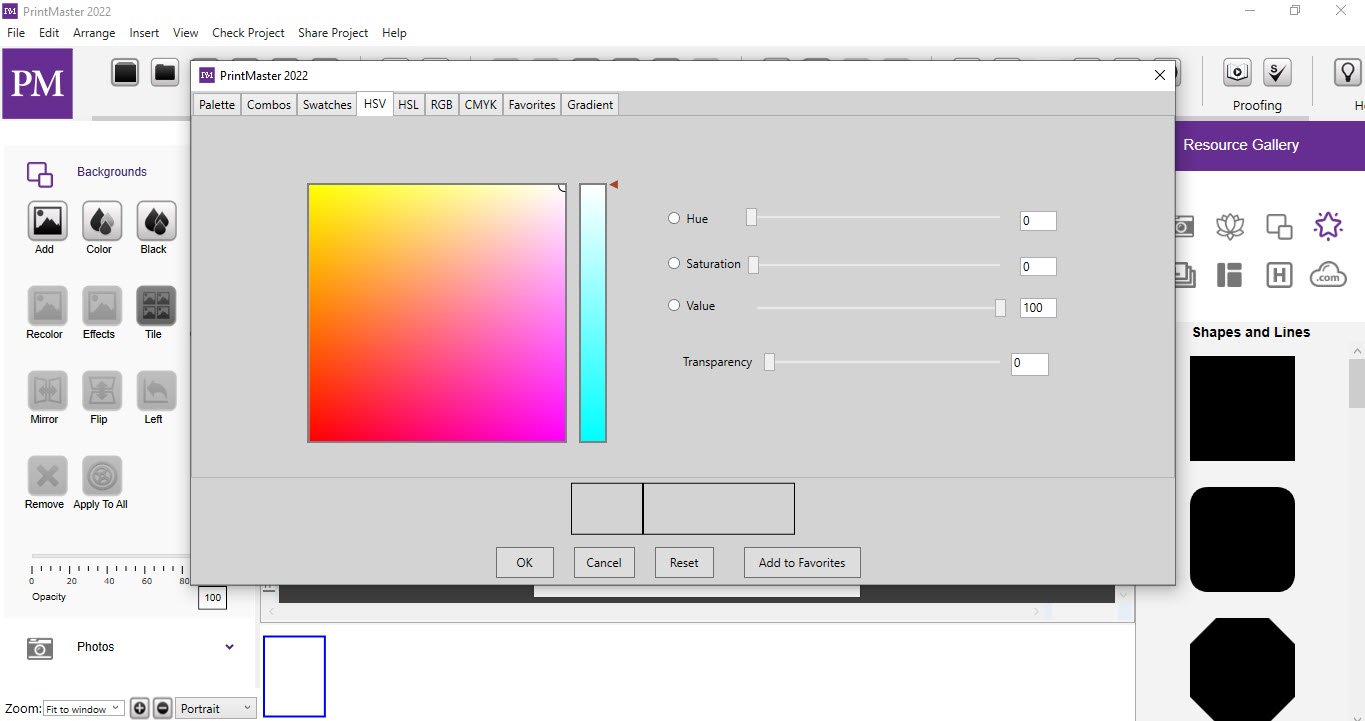The width and height of the screenshot is (1365, 721).
Task: Switch to the Swatches tab
Action: [327, 104]
